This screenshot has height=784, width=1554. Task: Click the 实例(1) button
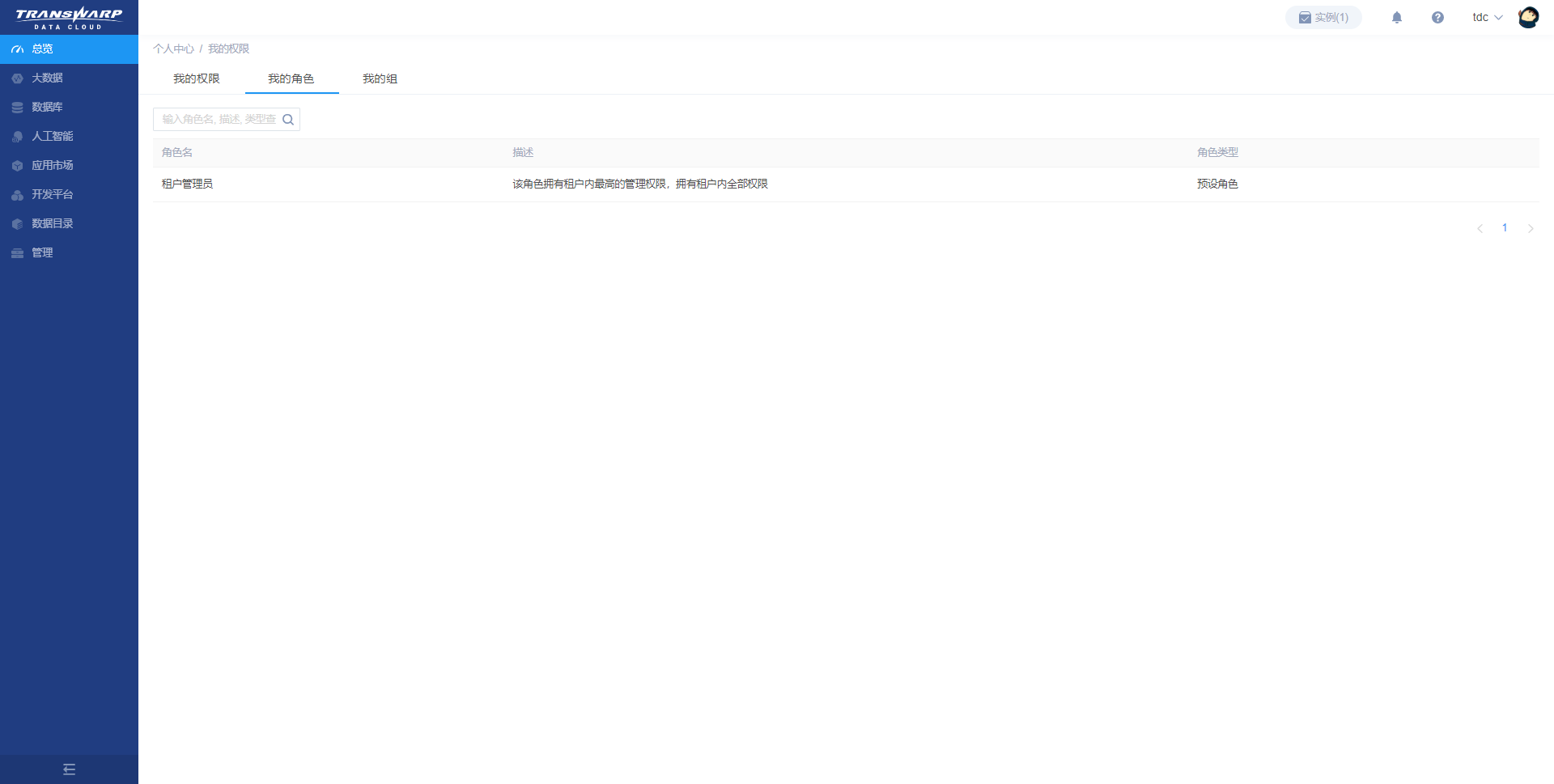pyautogui.click(x=1323, y=17)
